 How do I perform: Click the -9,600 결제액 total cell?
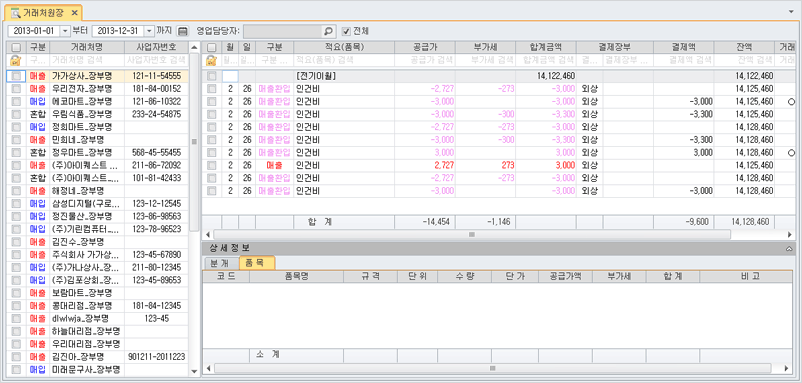point(683,222)
